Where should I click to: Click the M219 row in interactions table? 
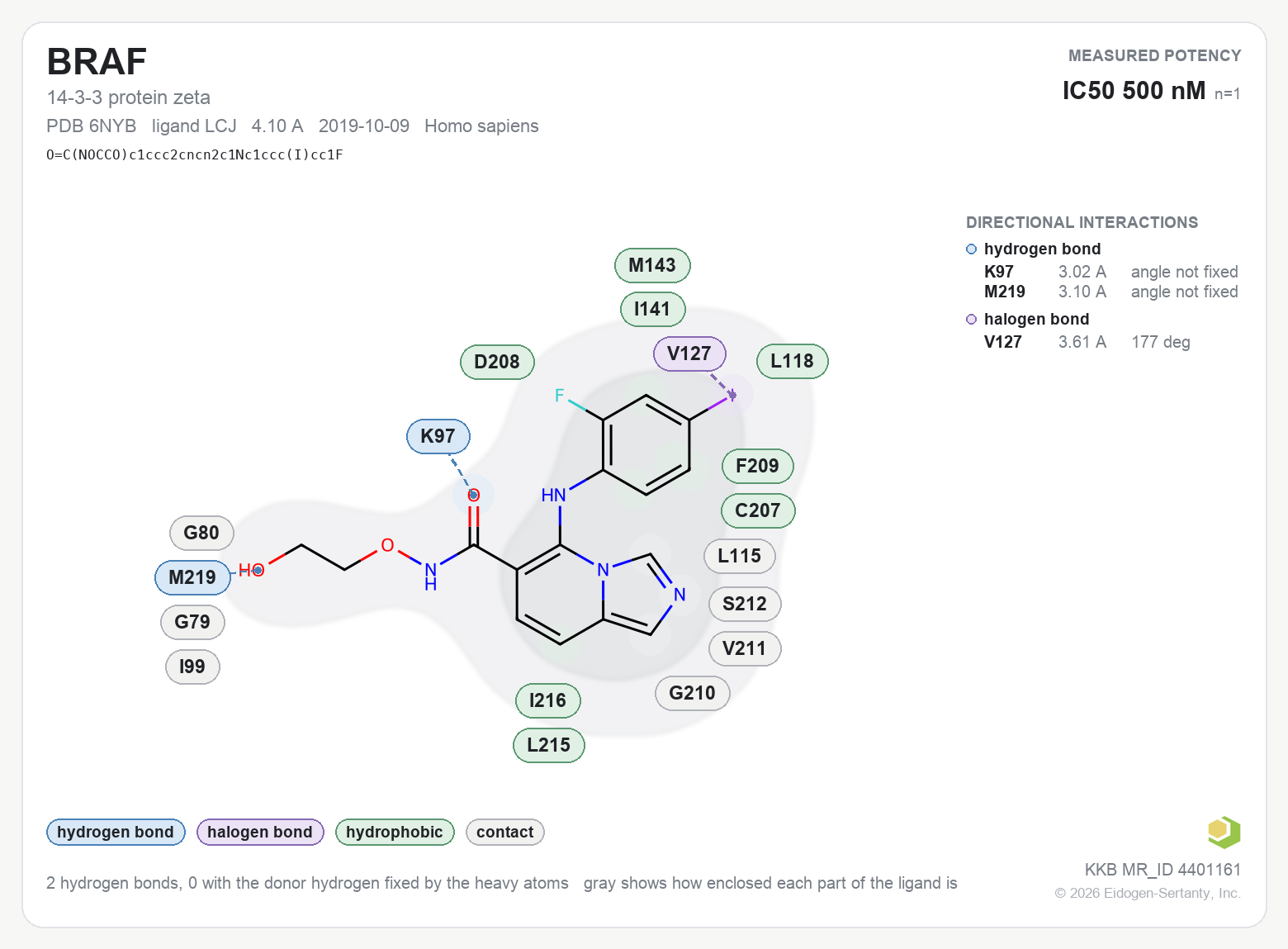[1111, 292]
